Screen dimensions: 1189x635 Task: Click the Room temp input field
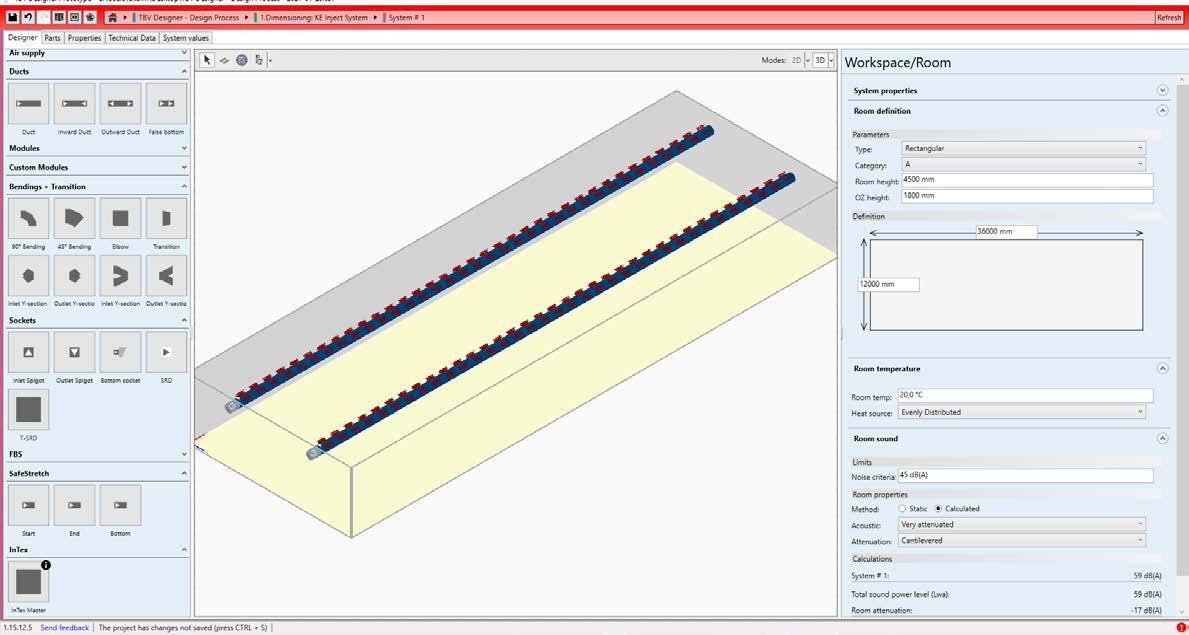click(1025, 395)
